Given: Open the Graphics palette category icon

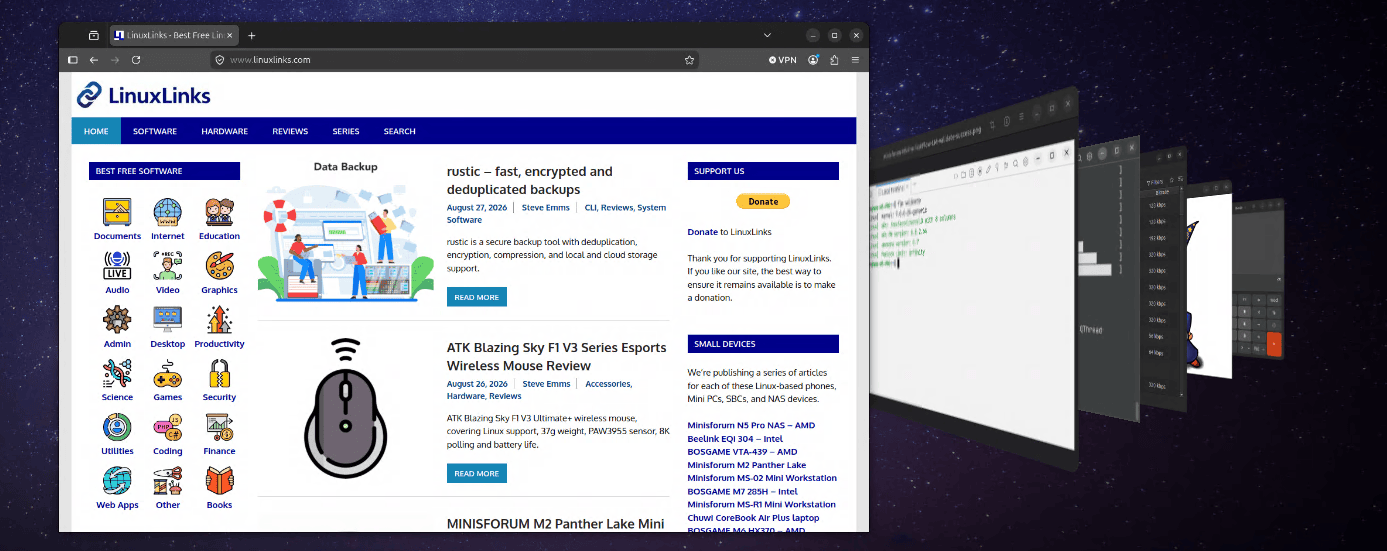Looking at the screenshot, I should [x=219, y=266].
